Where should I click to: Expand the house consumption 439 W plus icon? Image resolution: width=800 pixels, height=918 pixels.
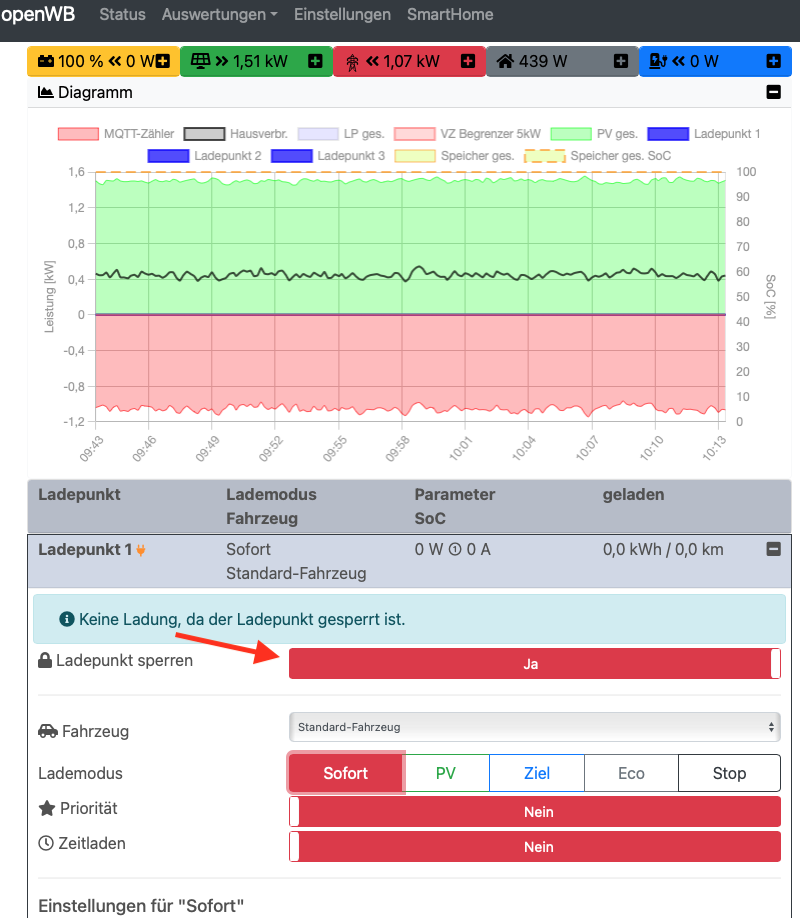click(621, 62)
